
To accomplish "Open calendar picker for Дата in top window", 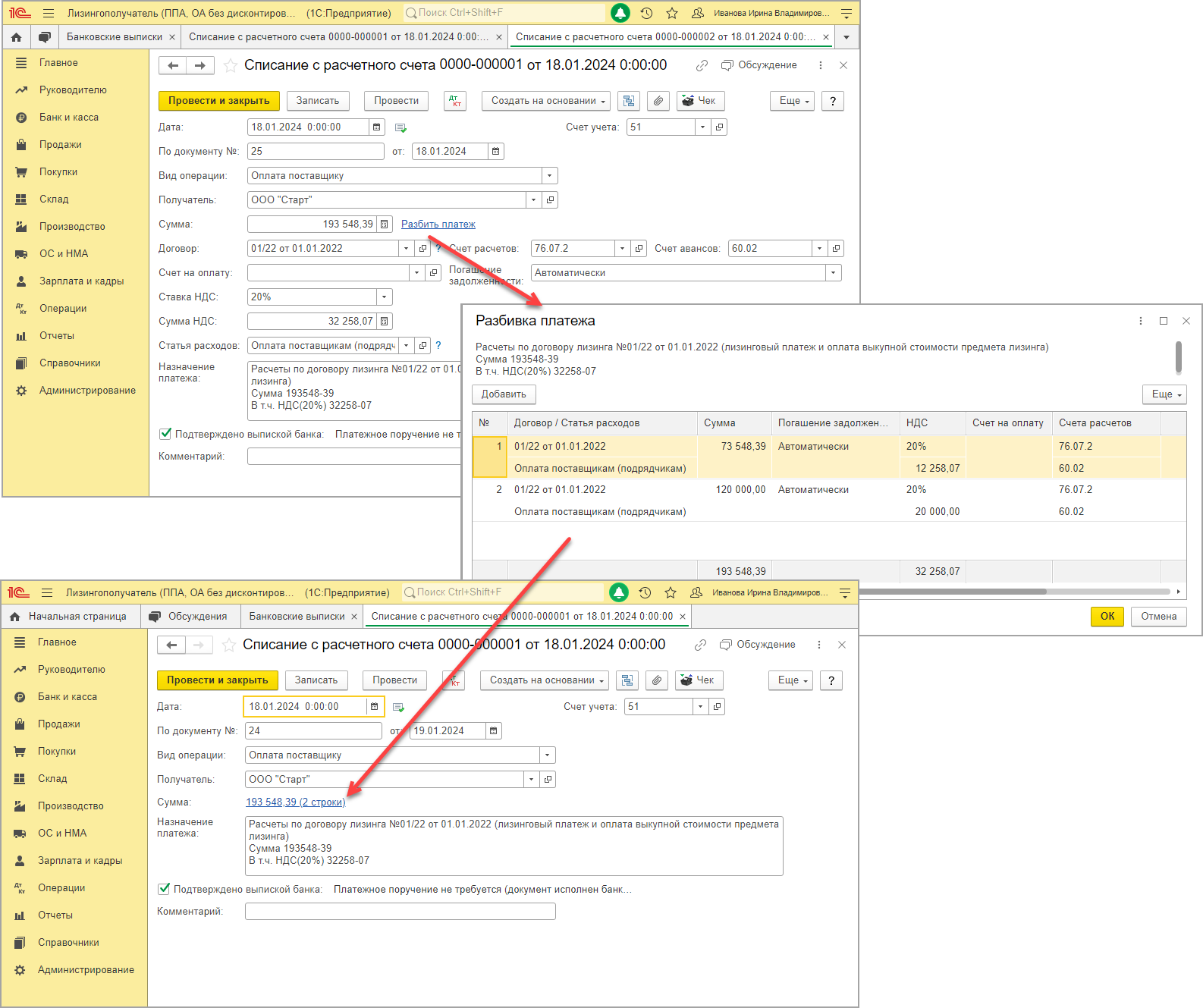I will (x=377, y=127).
